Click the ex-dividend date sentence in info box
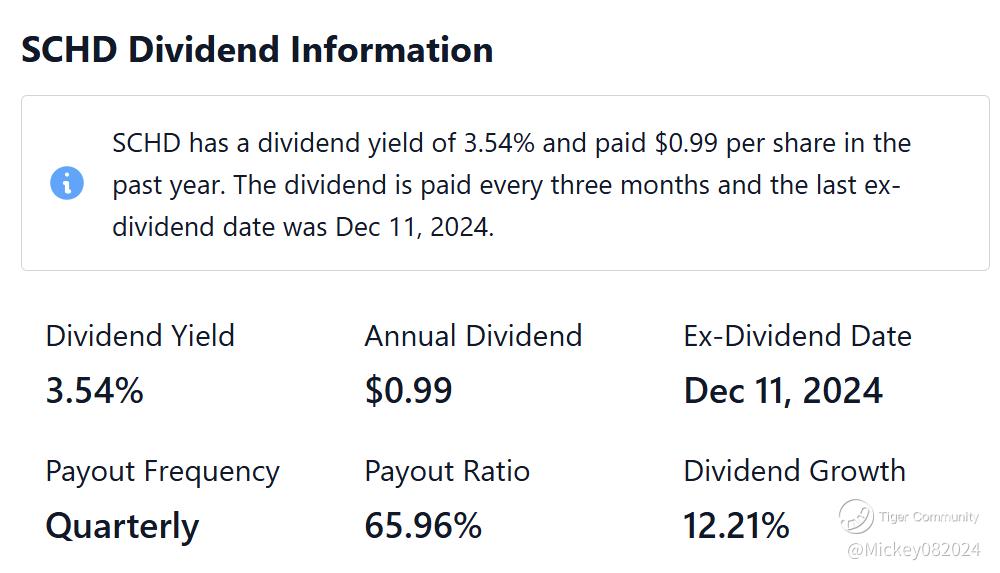 pyautogui.click(x=506, y=206)
